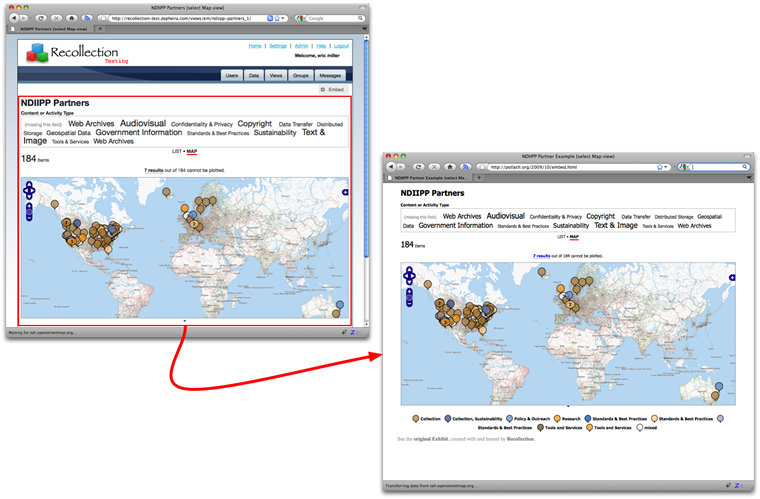The image size is (760, 499).
Task: Open the Data tab in Recollection
Action: pyautogui.click(x=254, y=76)
